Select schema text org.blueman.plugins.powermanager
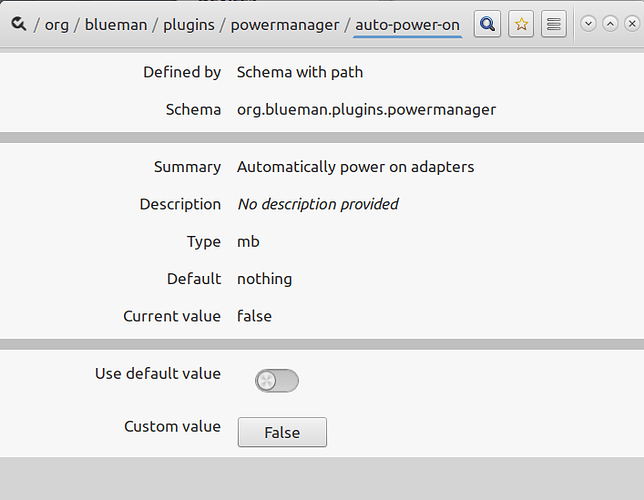644x500 pixels. tap(366, 110)
